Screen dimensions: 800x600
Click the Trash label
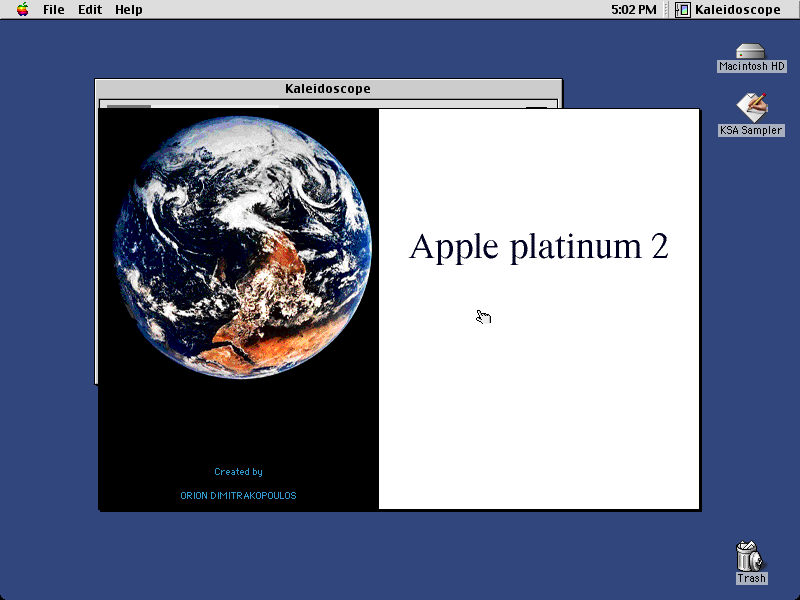(x=751, y=579)
